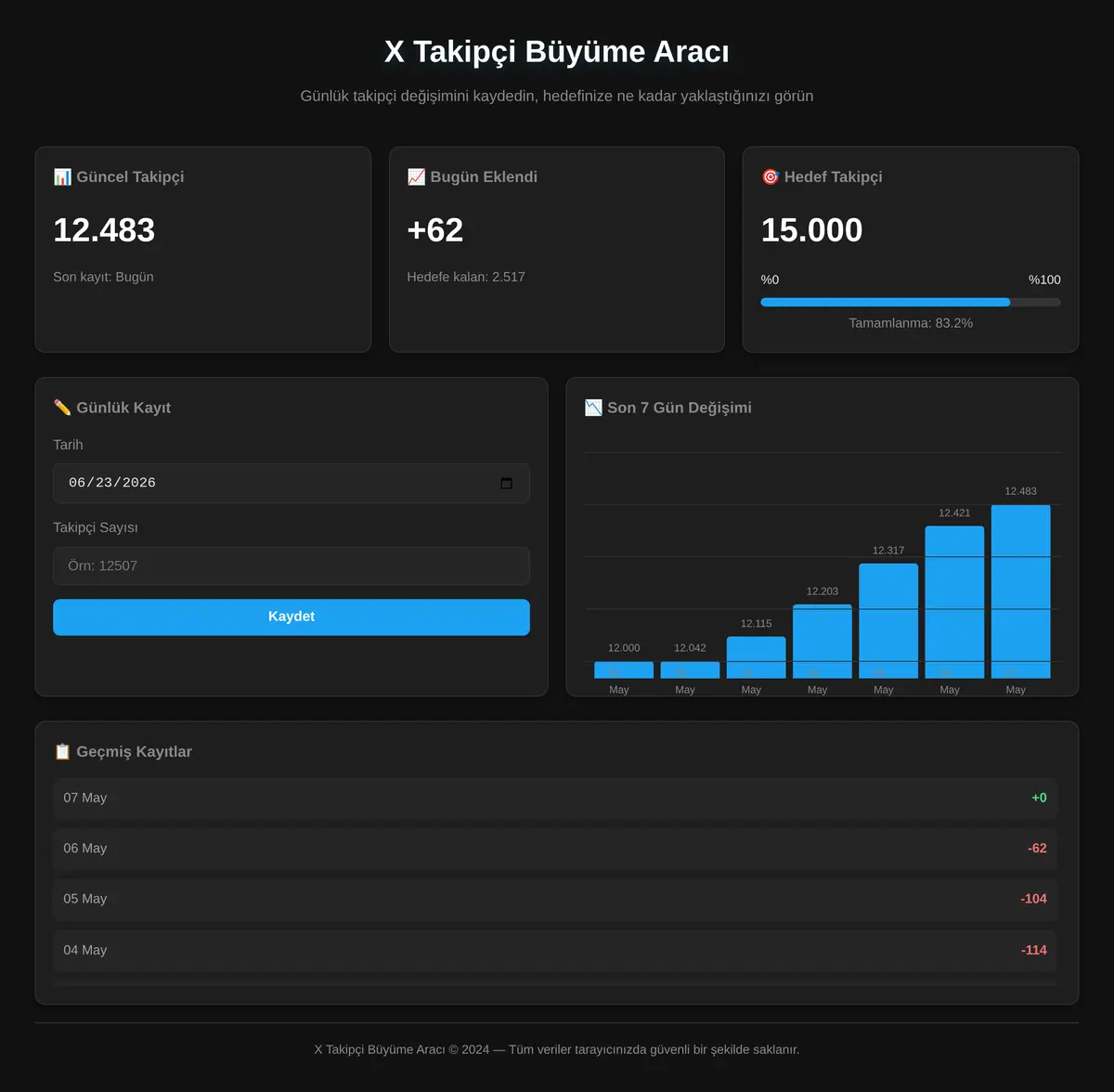Click the chart bar labeled 12.115
This screenshot has width=1114, height=1092.
tap(756, 657)
